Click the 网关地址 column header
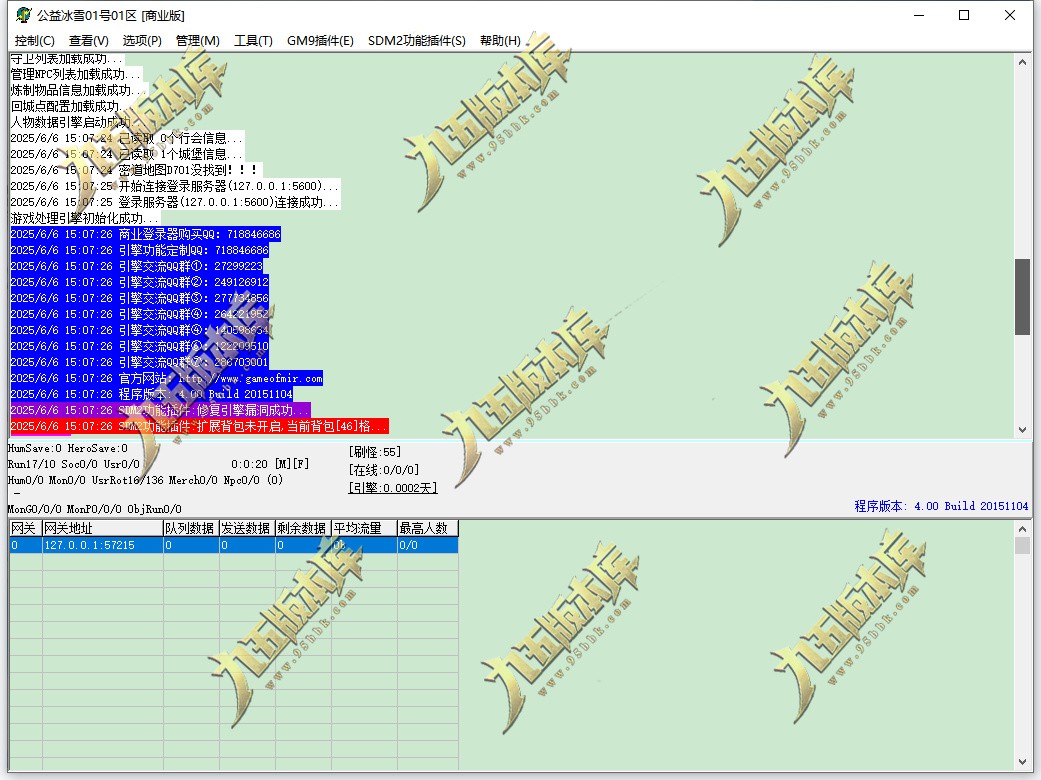This screenshot has width=1041, height=780. [103, 528]
